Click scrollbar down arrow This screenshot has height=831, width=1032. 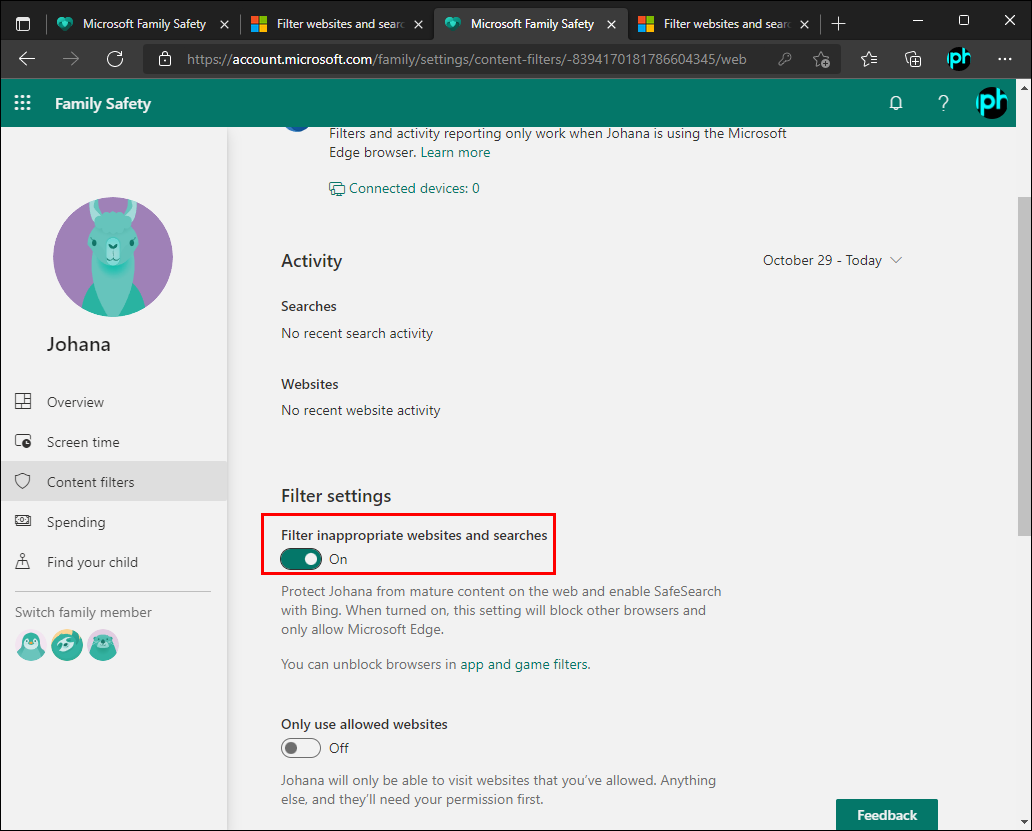point(1024,822)
